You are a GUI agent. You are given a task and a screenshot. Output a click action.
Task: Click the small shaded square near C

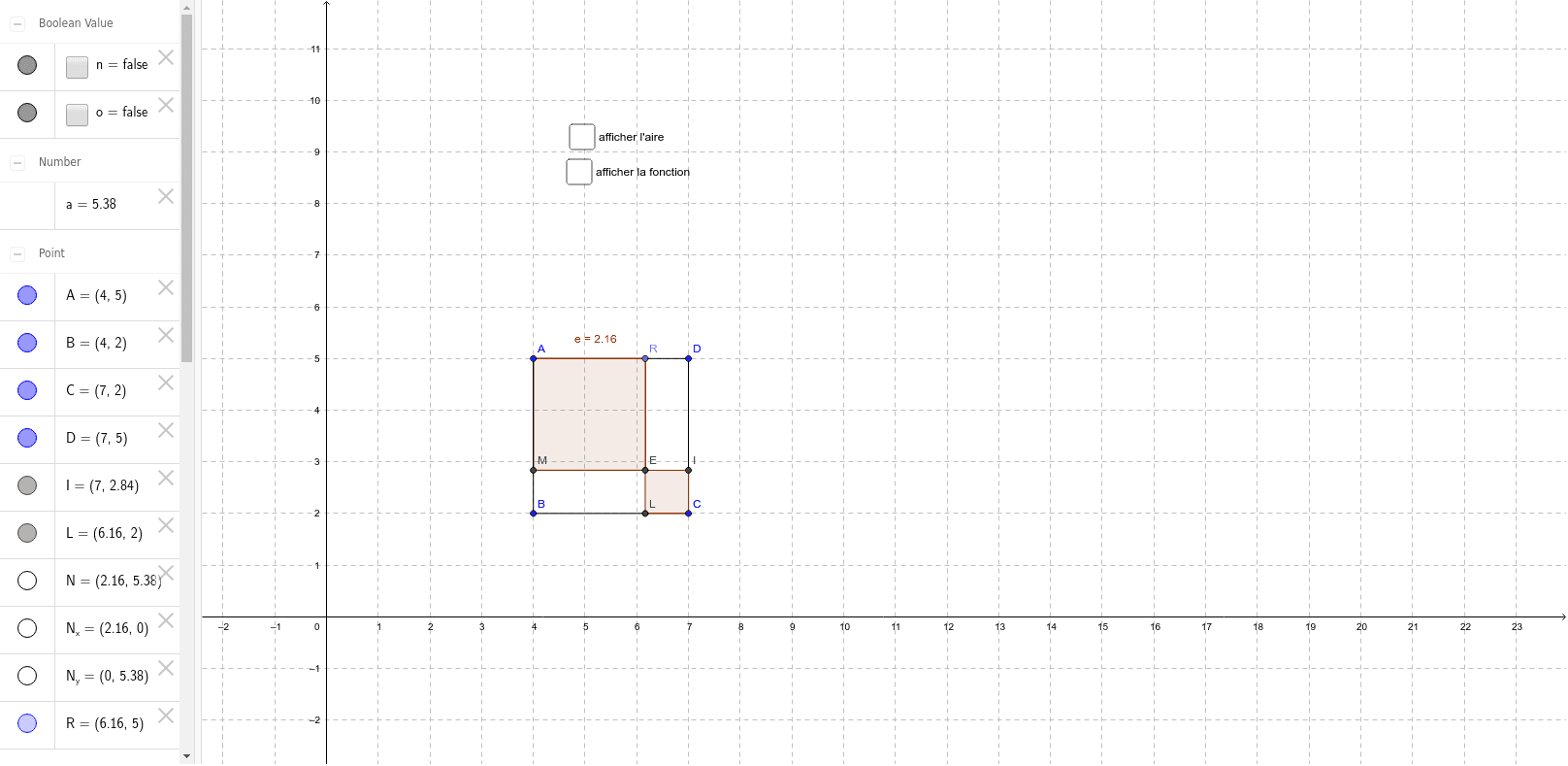(x=667, y=492)
